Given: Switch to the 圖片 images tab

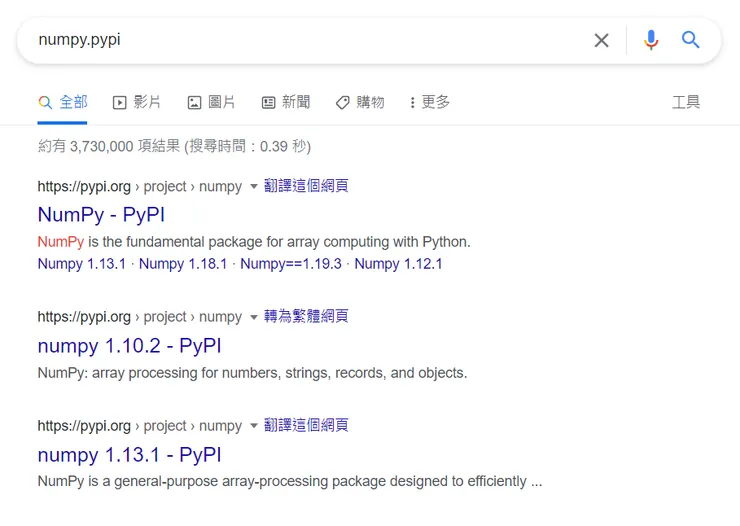Looking at the screenshot, I should tap(211, 102).
